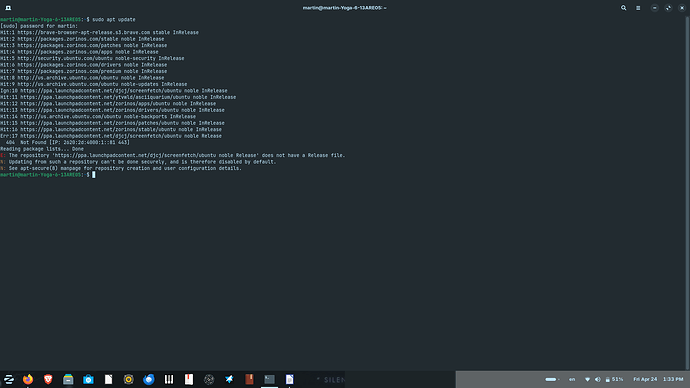
Task: Click the '404 Not Found' line
Action: point(68,143)
